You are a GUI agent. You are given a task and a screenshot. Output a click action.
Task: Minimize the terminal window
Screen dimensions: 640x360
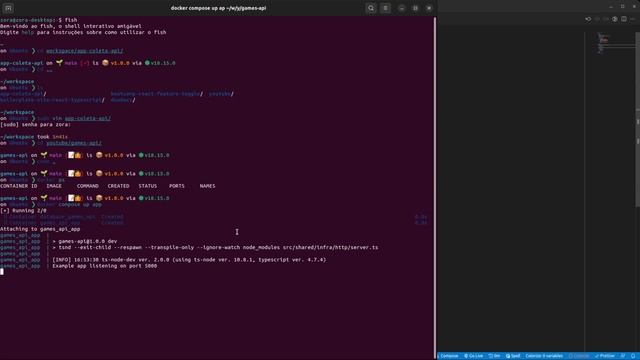[x=402, y=8]
